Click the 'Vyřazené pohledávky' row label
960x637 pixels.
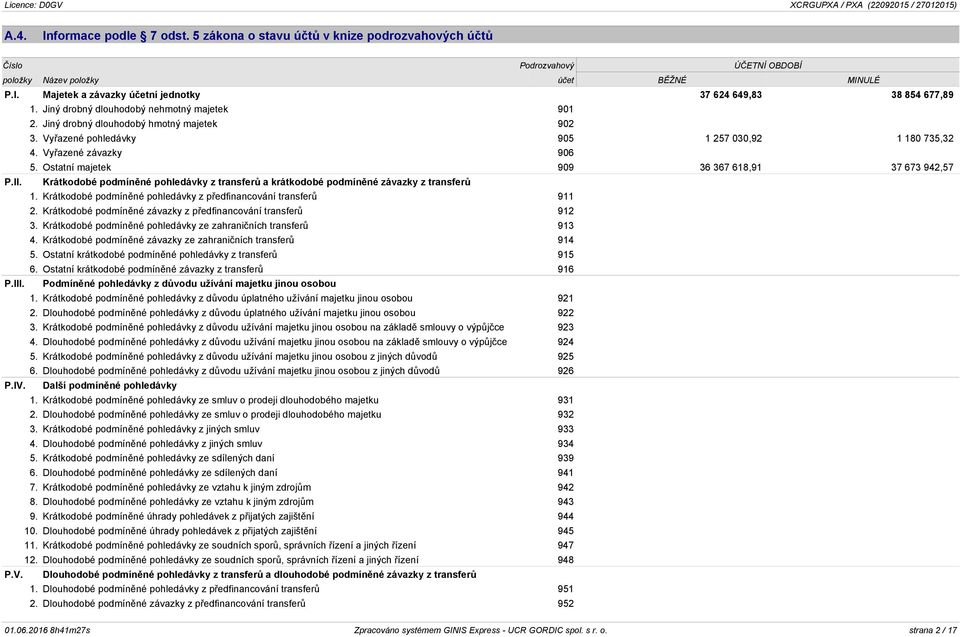[89, 138]
